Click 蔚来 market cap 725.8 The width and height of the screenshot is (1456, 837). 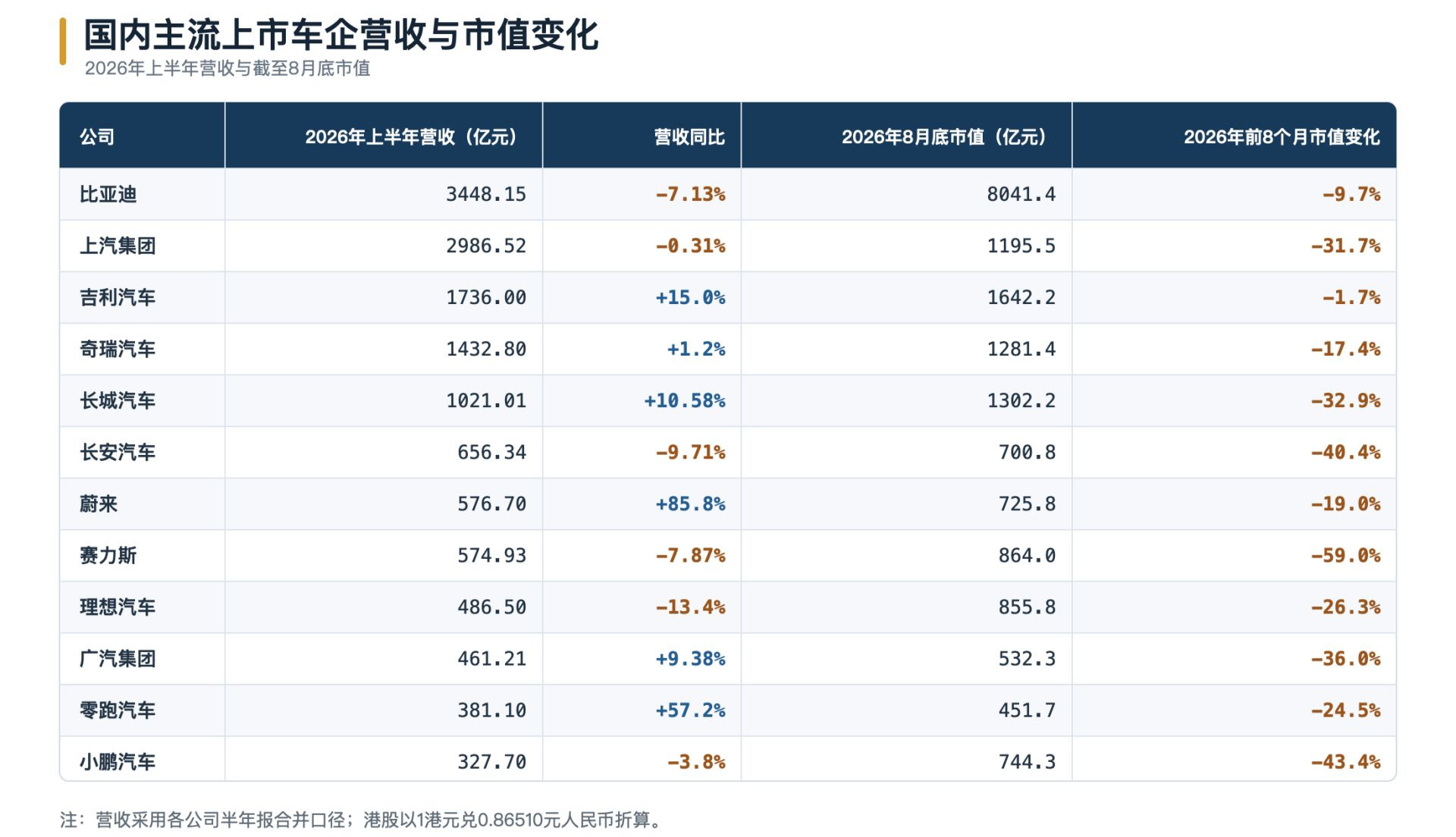1027,503
